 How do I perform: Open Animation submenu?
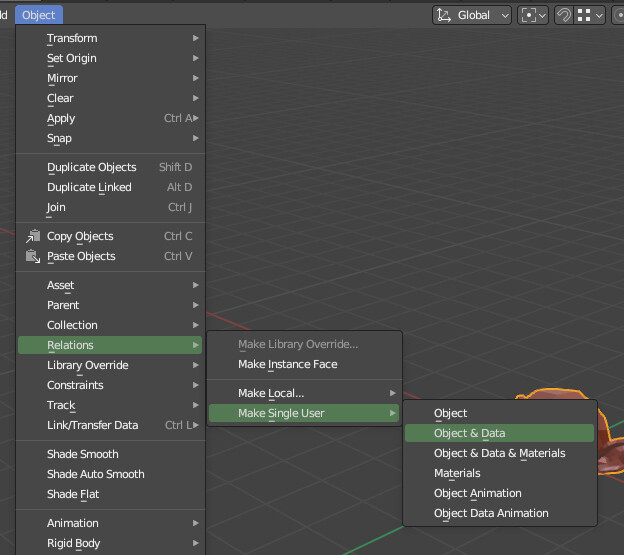click(110, 523)
